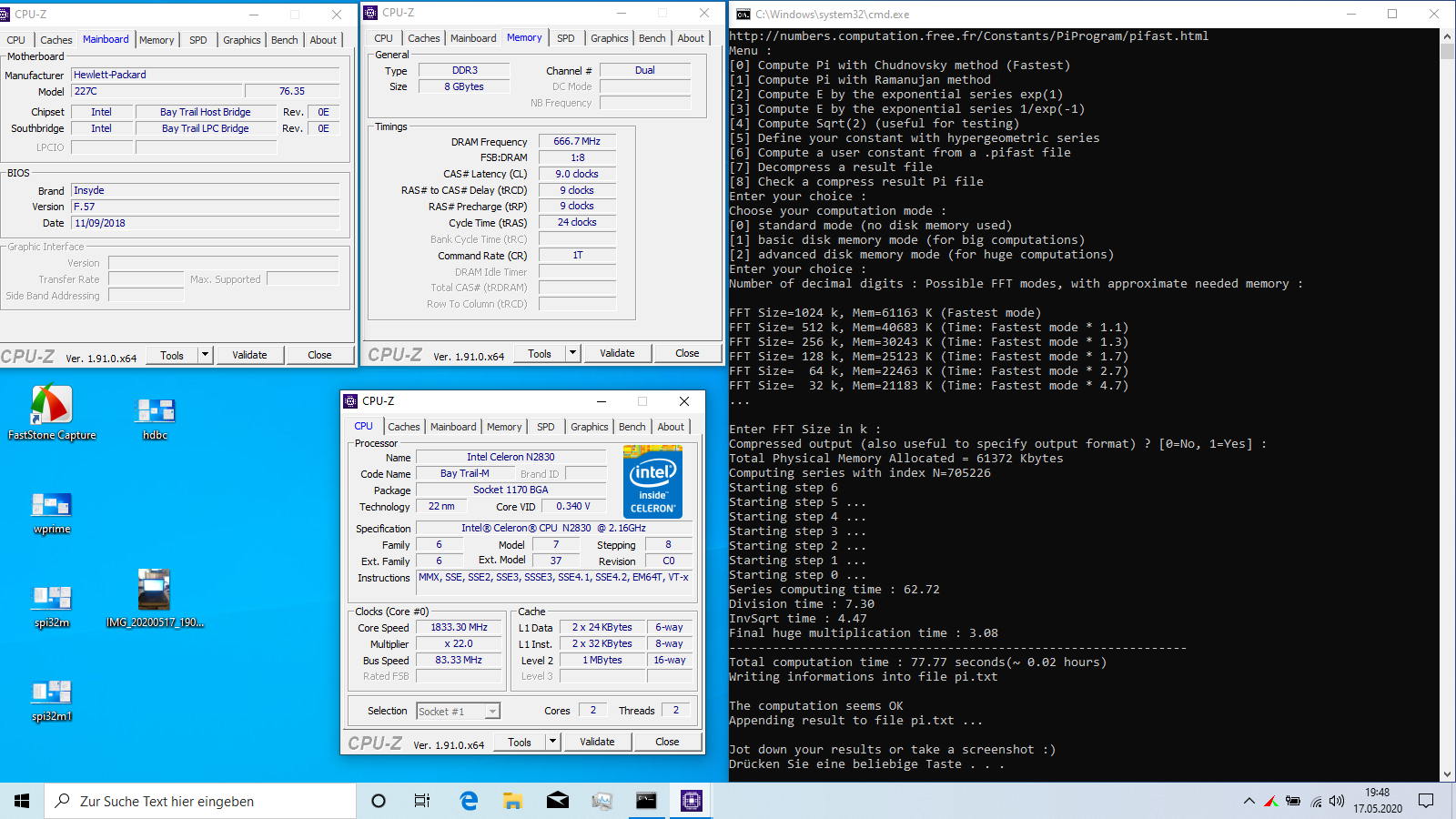Image resolution: width=1456 pixels, height=819 pixels.
Task: Select CPU tab in bottom CPU-Z window
Action: (364, 426)
